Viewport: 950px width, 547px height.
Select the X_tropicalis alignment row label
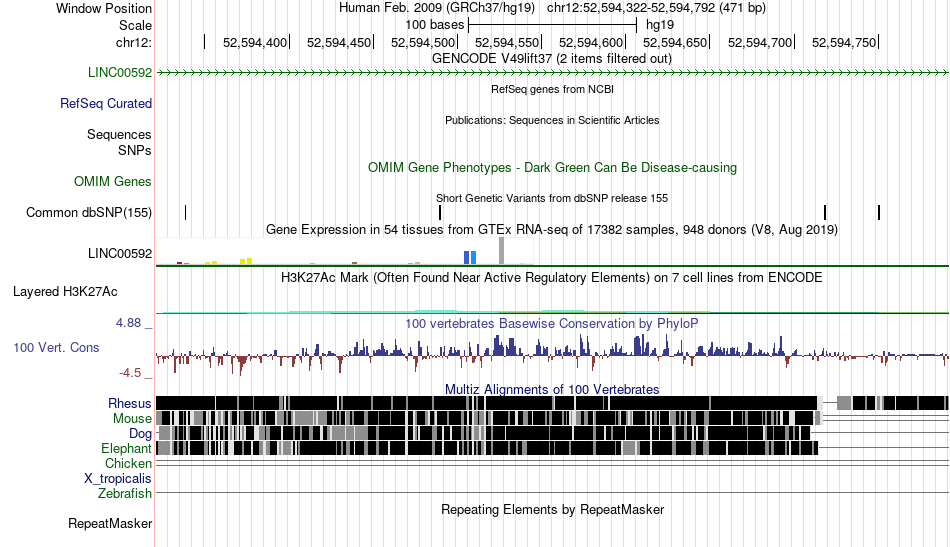[x=118, y=479]
